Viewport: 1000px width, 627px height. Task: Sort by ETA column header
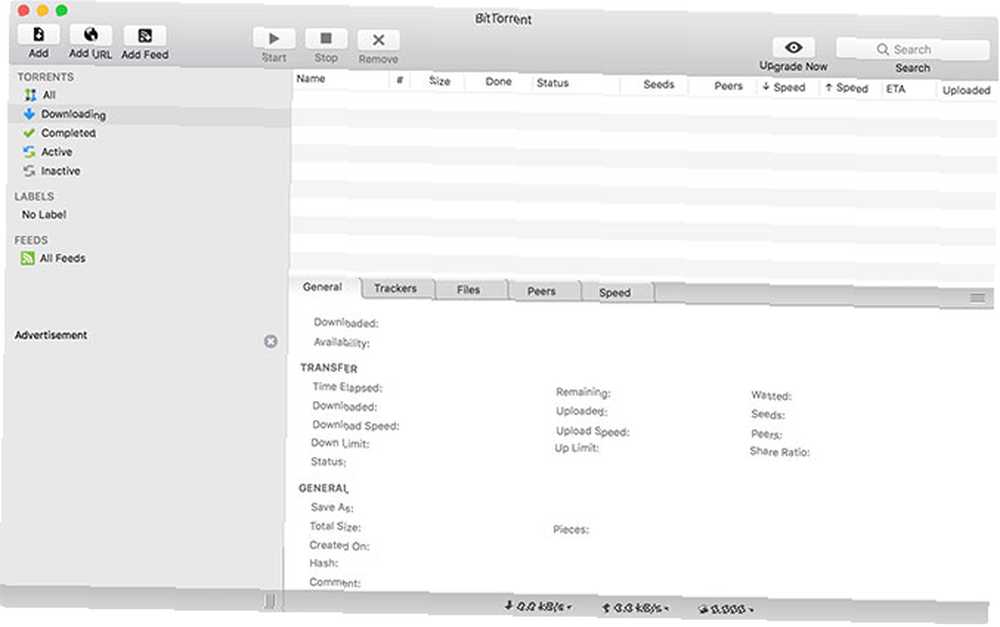895,89
